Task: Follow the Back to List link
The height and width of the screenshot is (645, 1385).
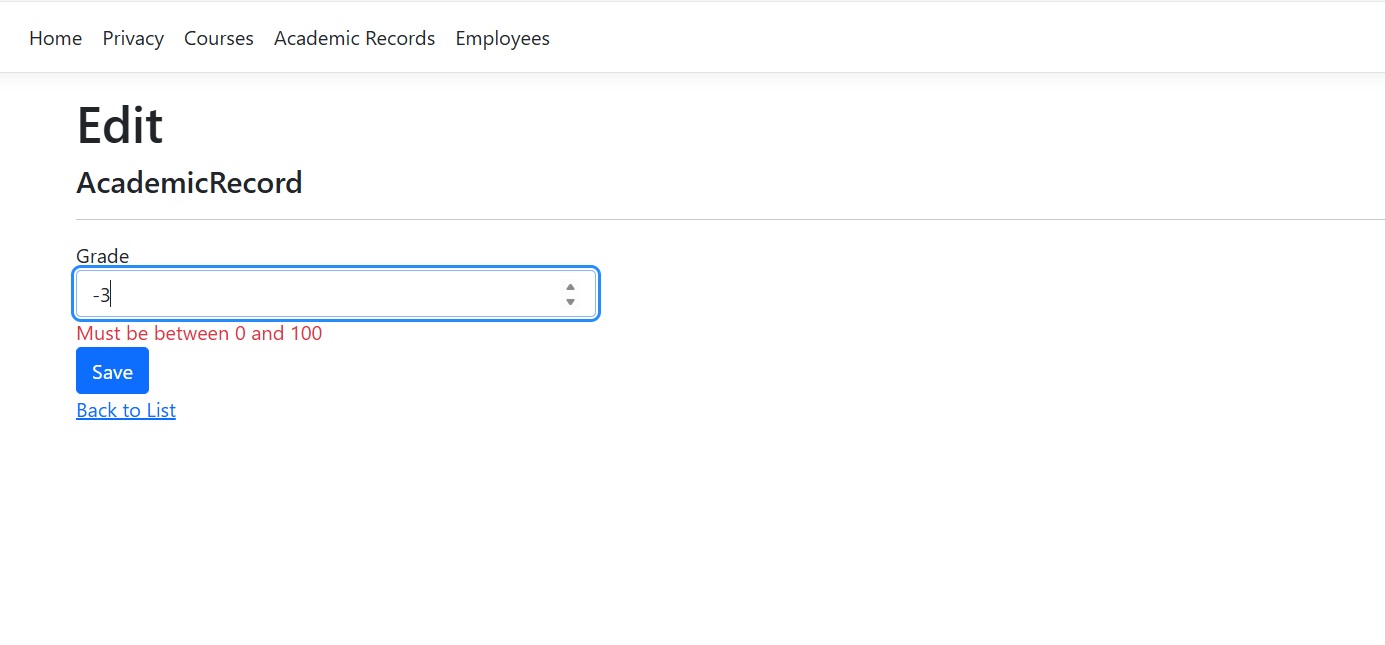Action: (x=126, y=410)
